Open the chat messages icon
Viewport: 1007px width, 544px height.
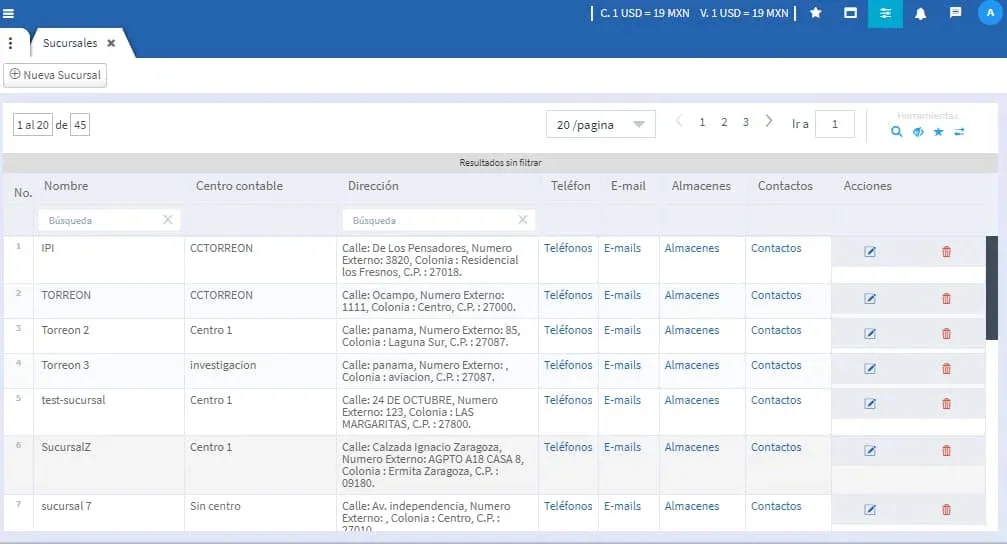click(955, 13)
